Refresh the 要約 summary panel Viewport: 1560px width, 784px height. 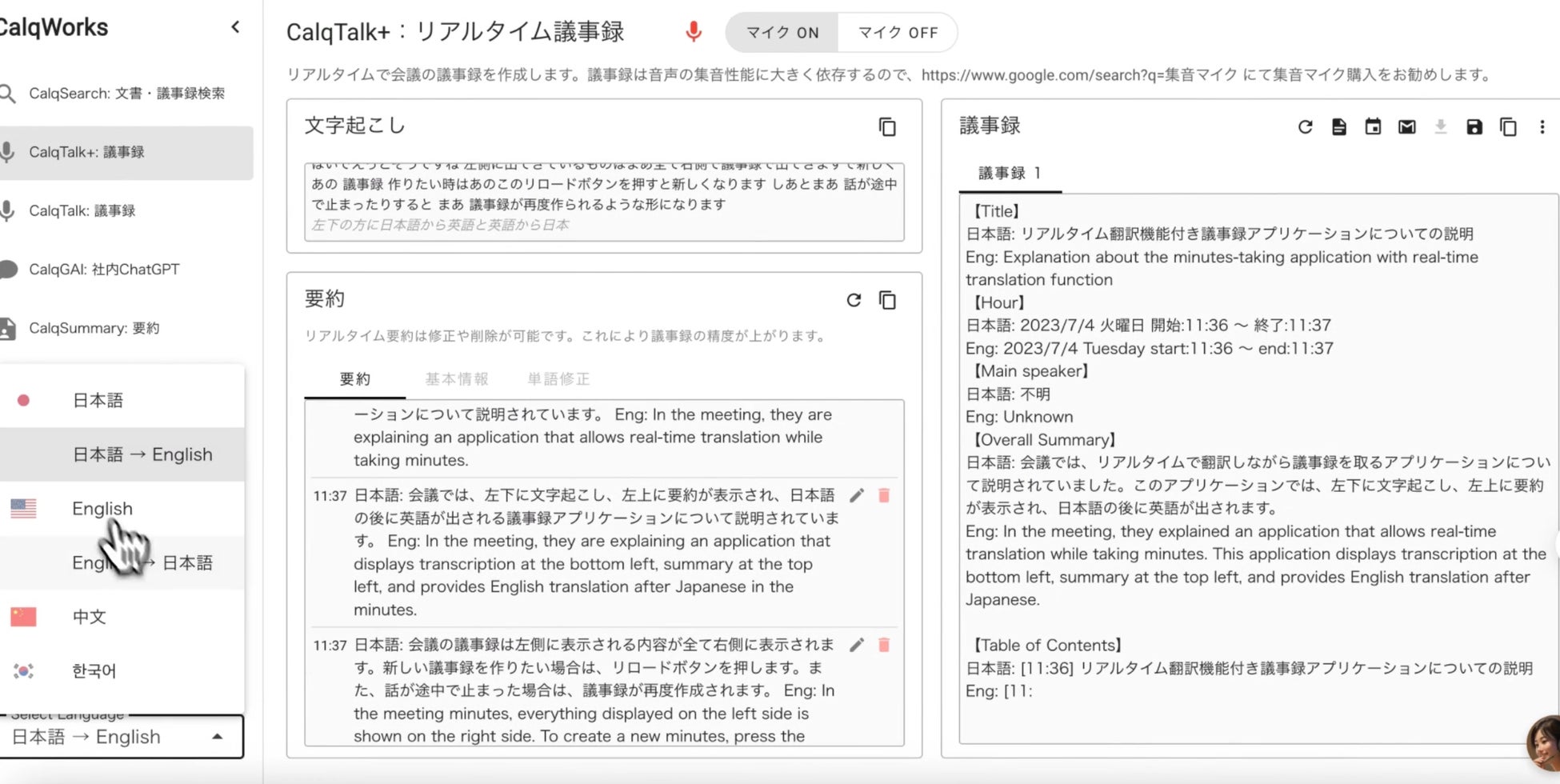click(x=854, y=300)
